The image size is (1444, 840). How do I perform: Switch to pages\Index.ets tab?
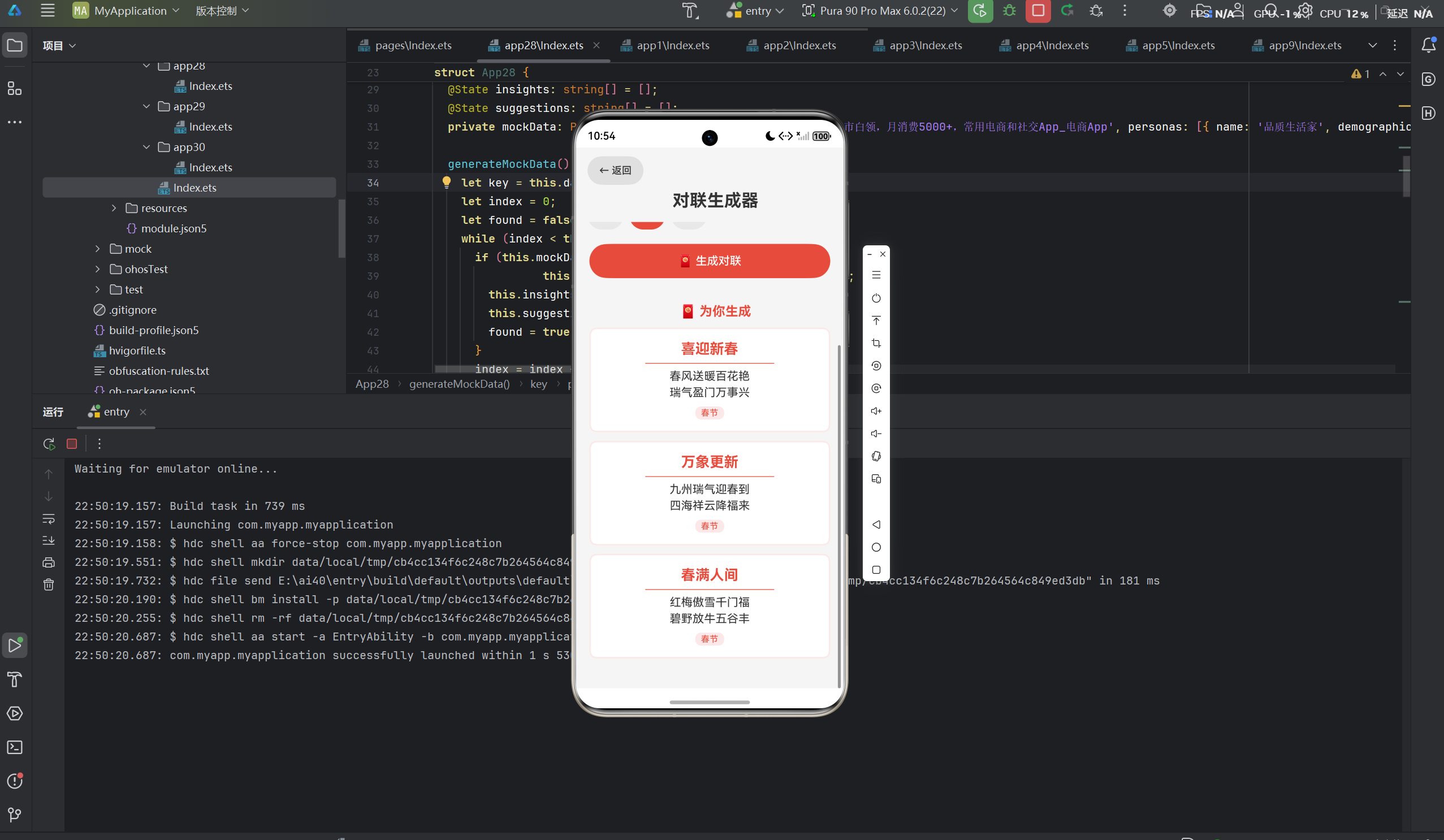pos(405,45)
